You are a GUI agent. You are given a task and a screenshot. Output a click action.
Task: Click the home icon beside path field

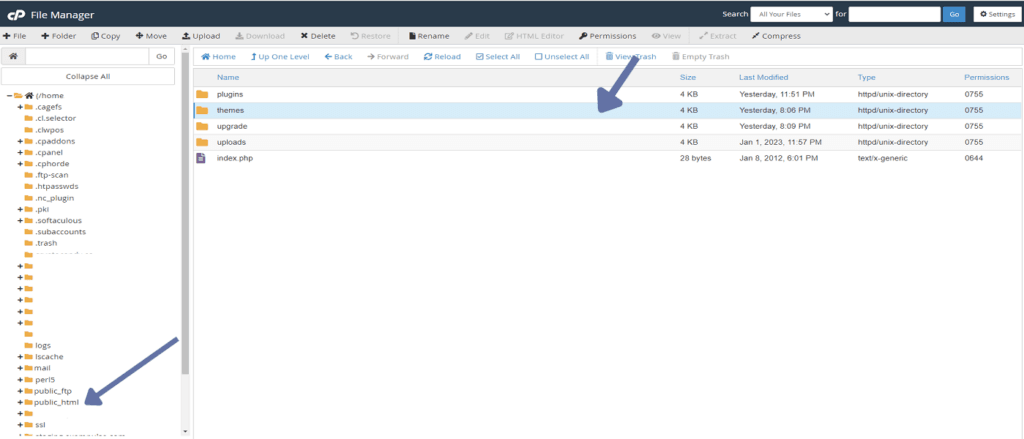point(13,57)
